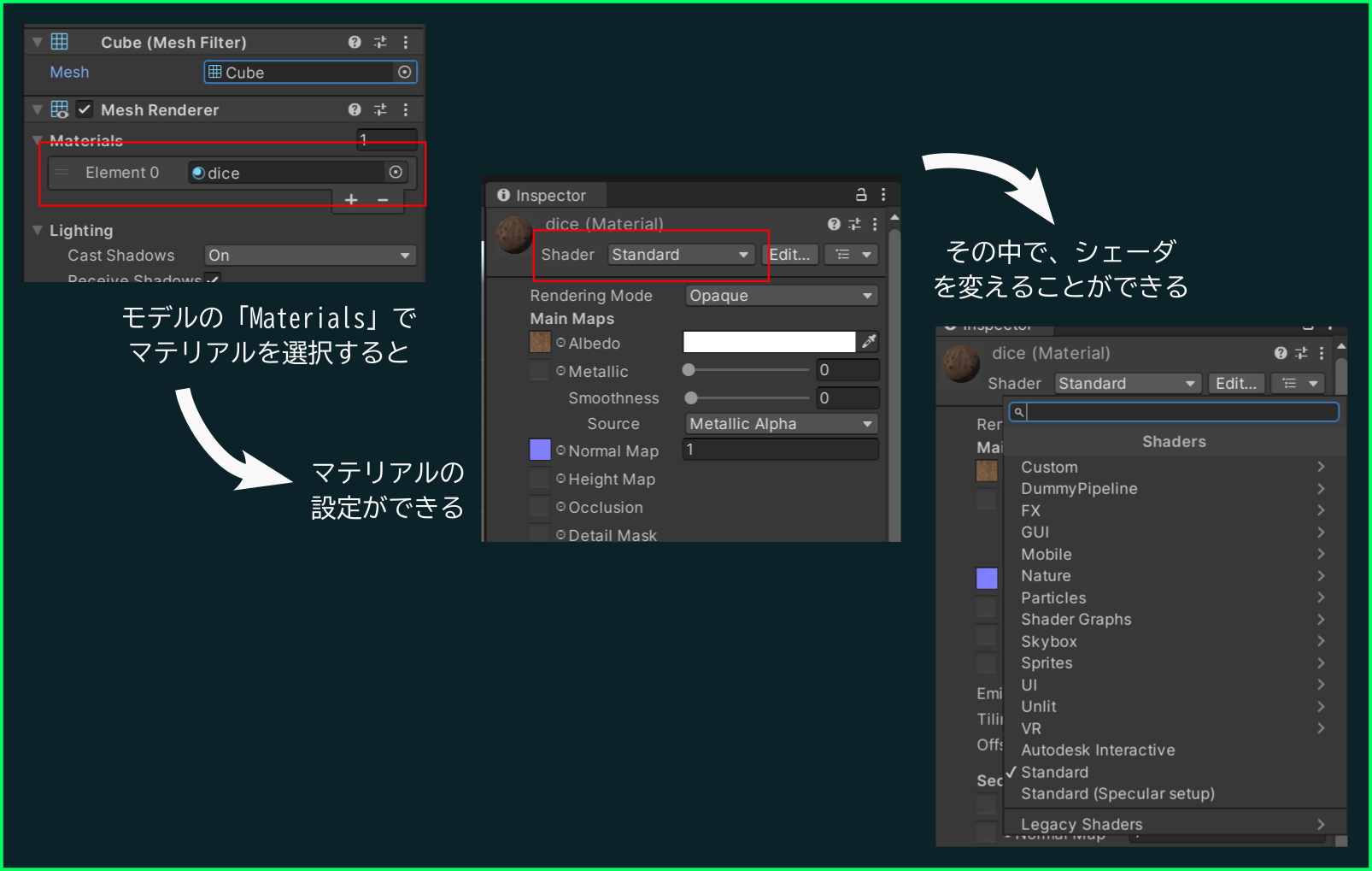This screenshot has width=1372, height=871.
Task: Lock the Inspector panel
Action: click(861, 195)
